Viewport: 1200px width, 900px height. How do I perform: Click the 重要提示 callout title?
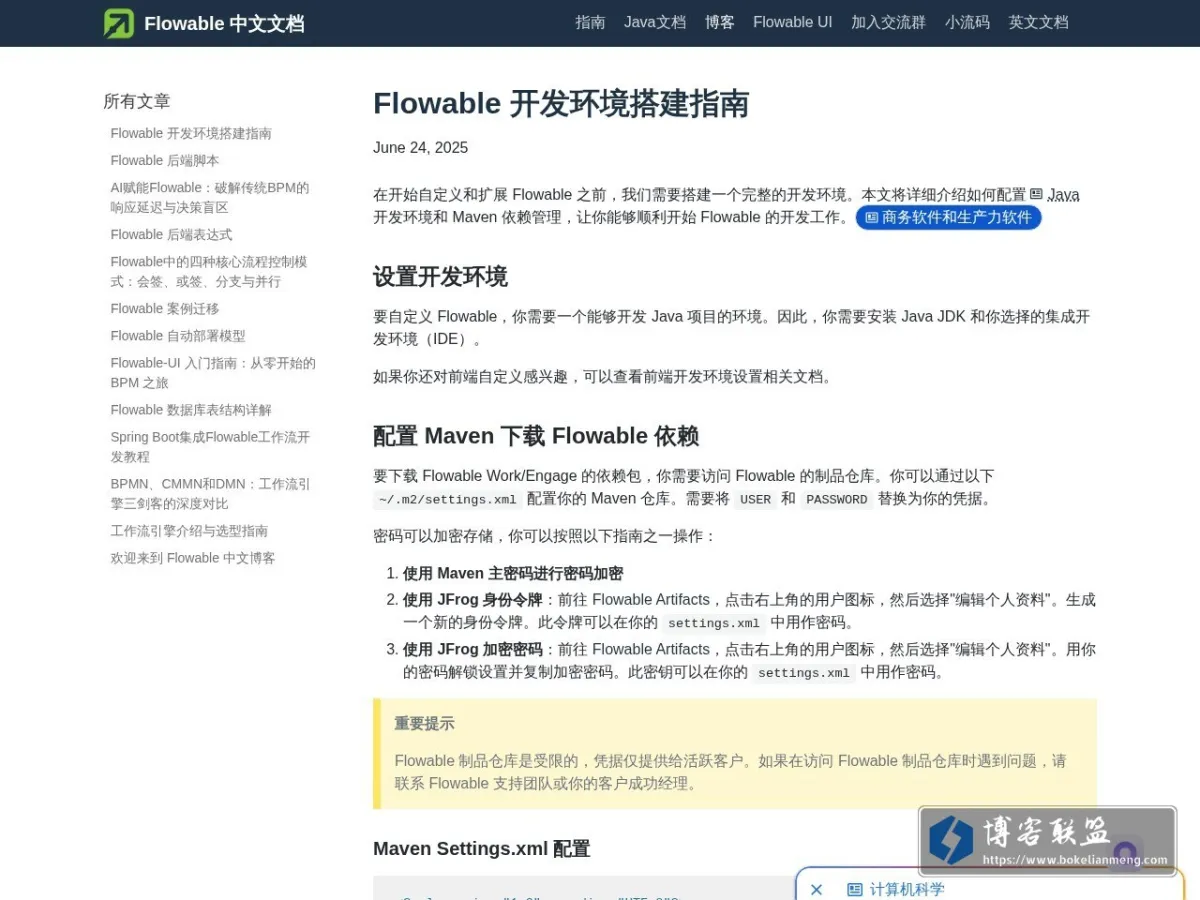(424, 723)
